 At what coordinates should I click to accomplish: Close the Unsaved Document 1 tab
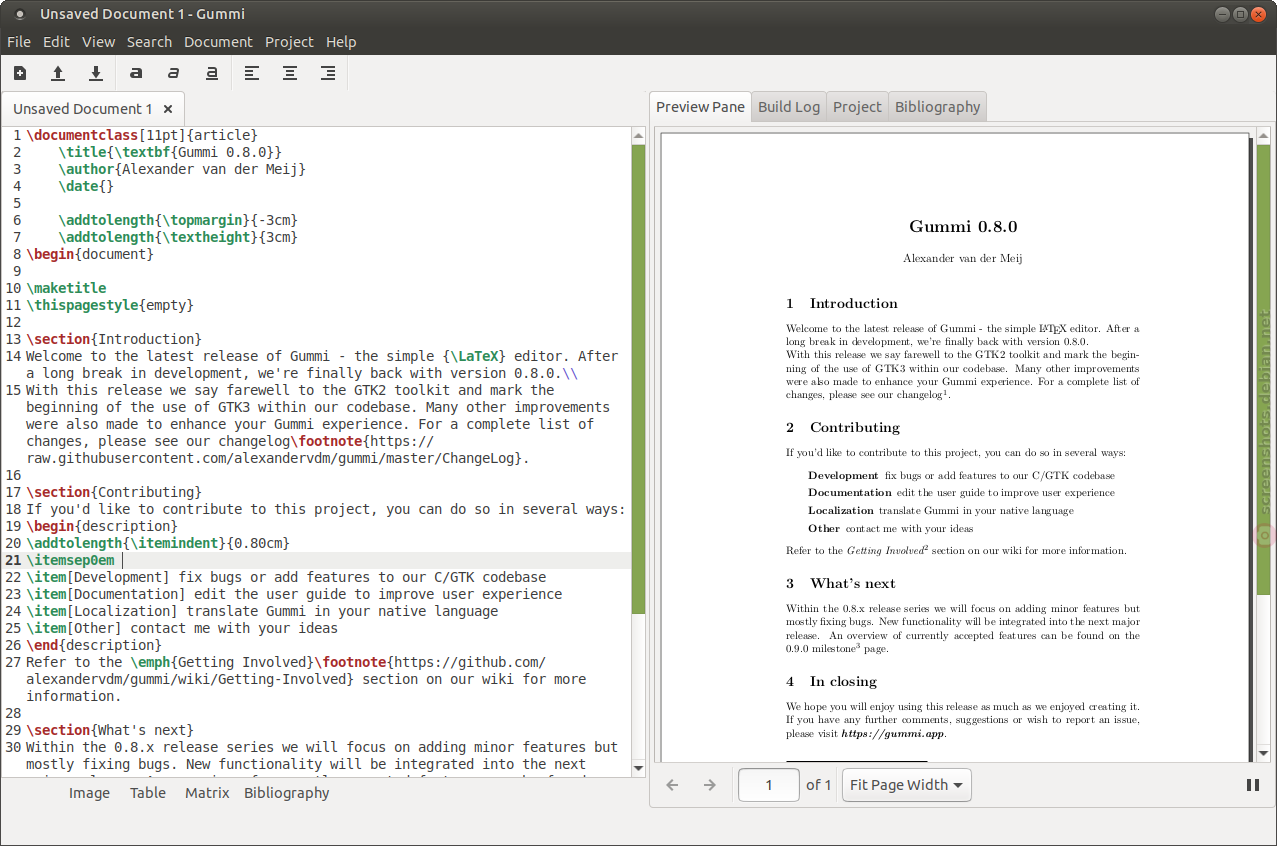click(168, 109)
